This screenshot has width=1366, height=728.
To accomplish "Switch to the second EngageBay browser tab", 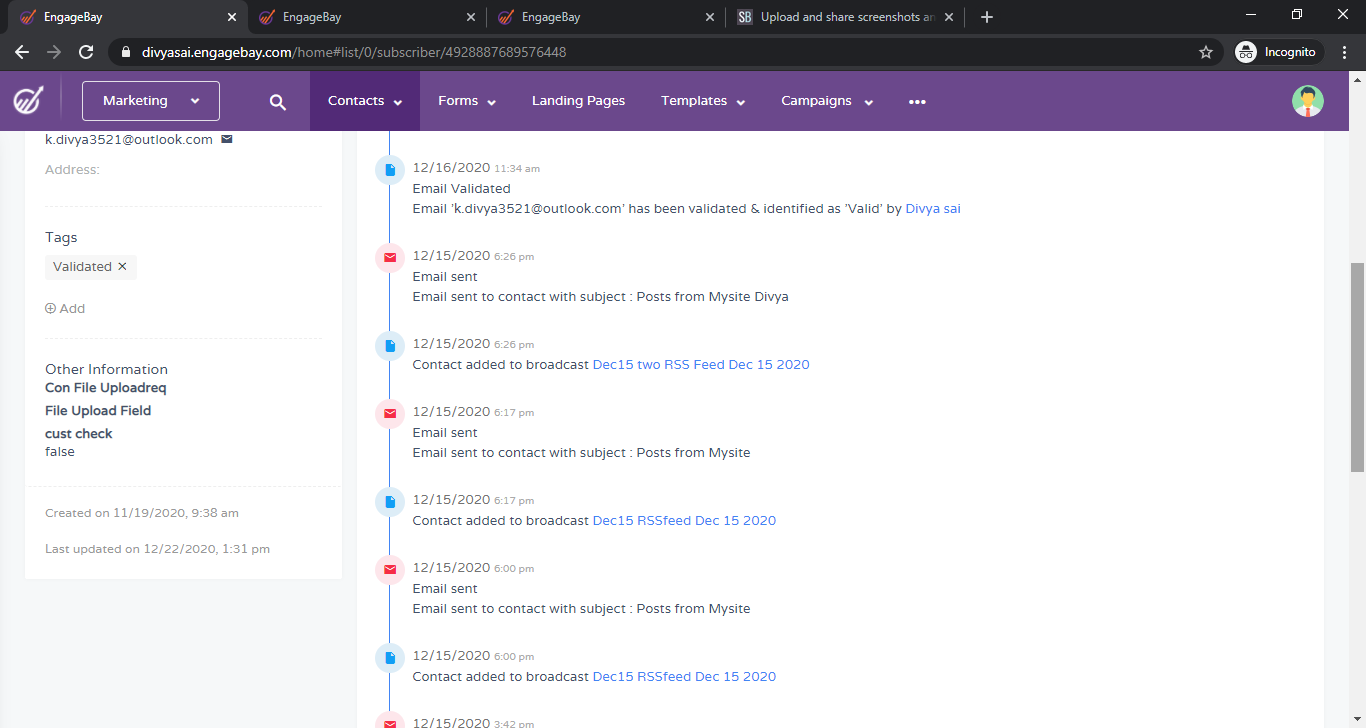I will coord(367,17).
